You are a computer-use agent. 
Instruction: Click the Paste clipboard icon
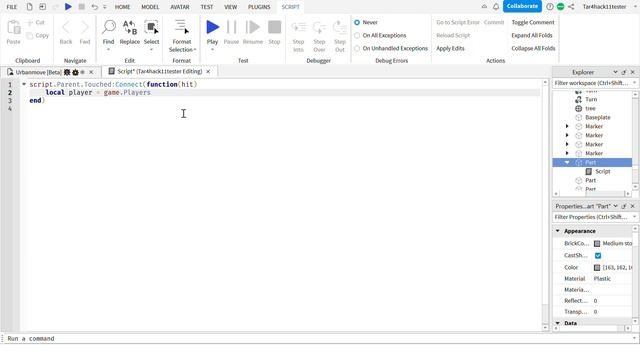[13, 28]
